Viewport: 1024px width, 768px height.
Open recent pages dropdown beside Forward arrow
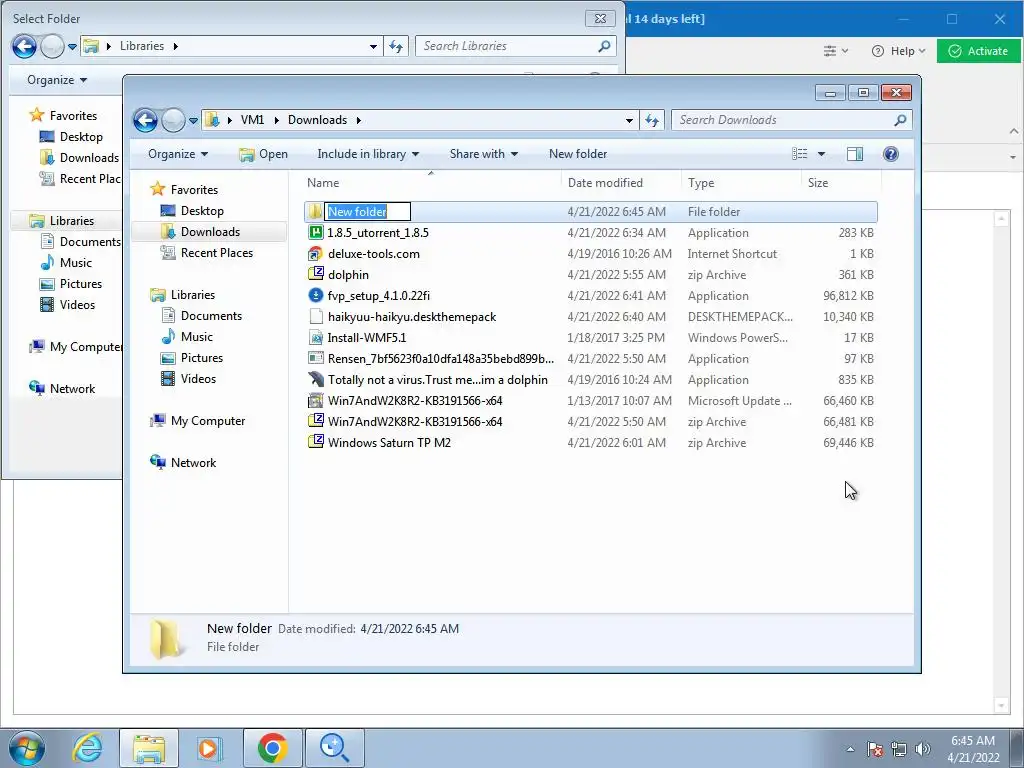pos(193,121)
